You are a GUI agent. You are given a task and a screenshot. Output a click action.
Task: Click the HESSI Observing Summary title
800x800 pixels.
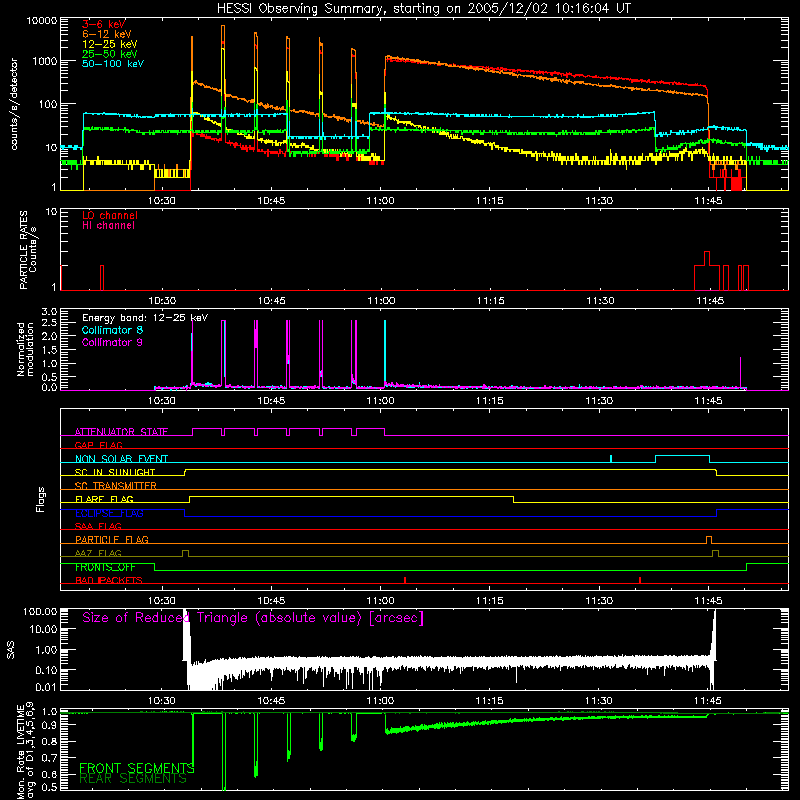[x=423, y=9]
